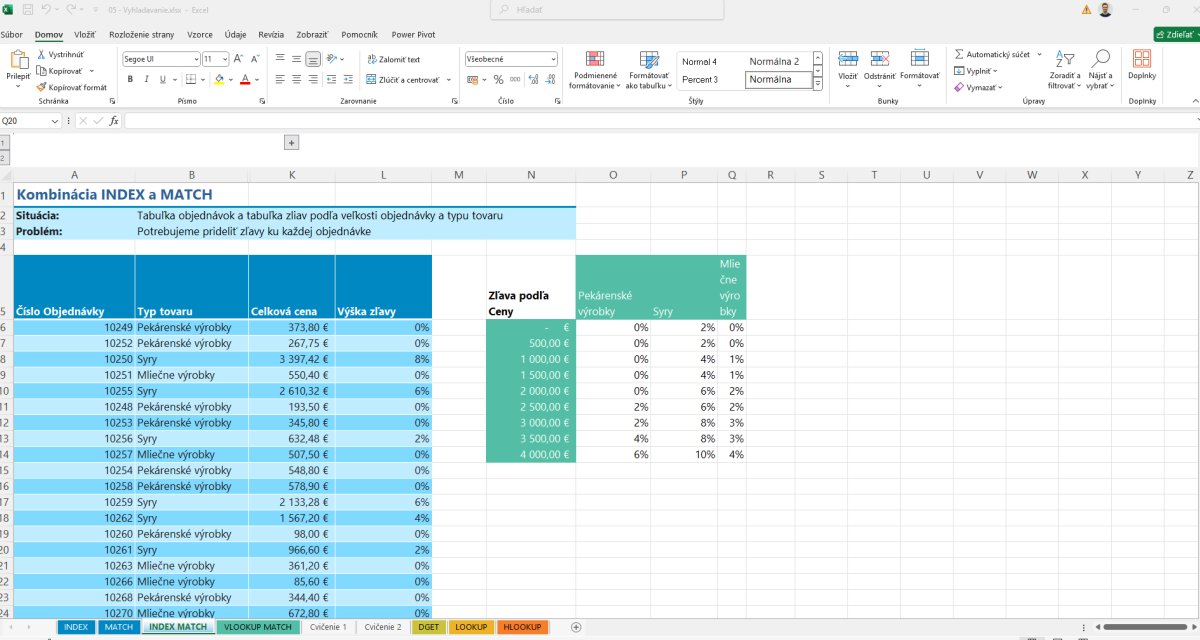Expand the grouped columns with plus button
1200x640 pixels.
[292, 143]
